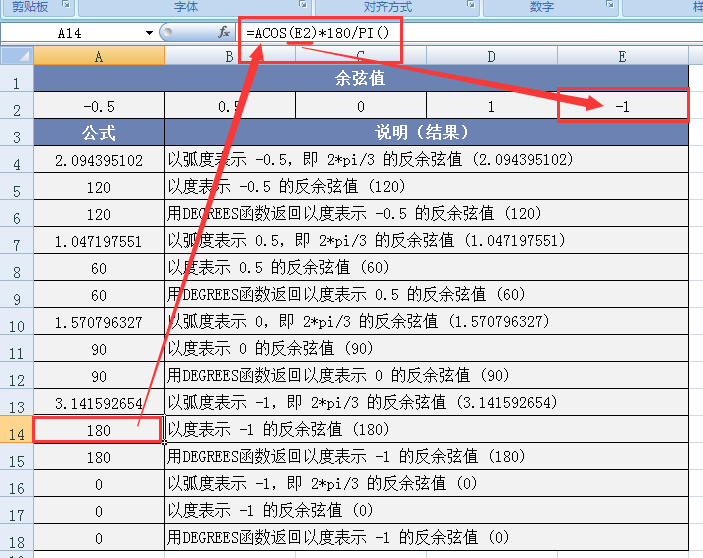Expand the Name Box dropdown arrow

pyautogui.click(x=149, y=33)
